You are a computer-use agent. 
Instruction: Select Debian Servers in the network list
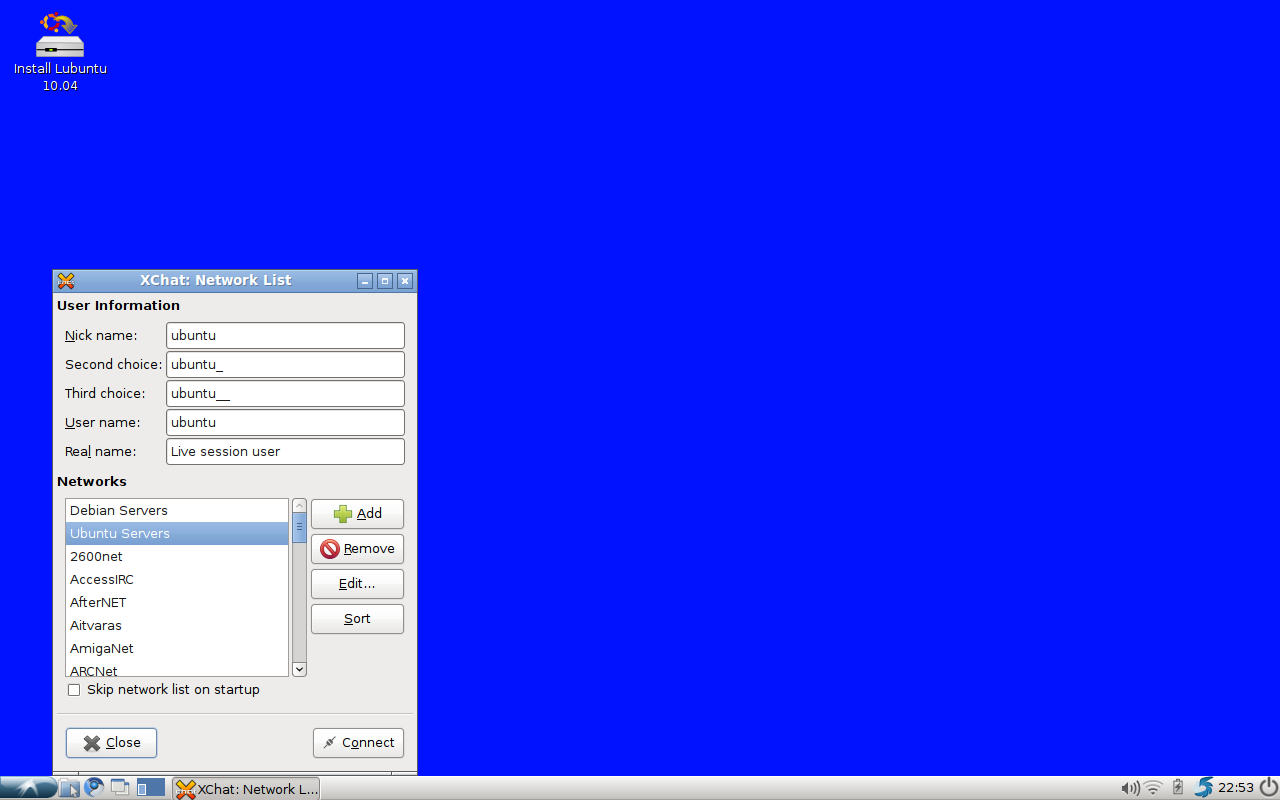177,511
